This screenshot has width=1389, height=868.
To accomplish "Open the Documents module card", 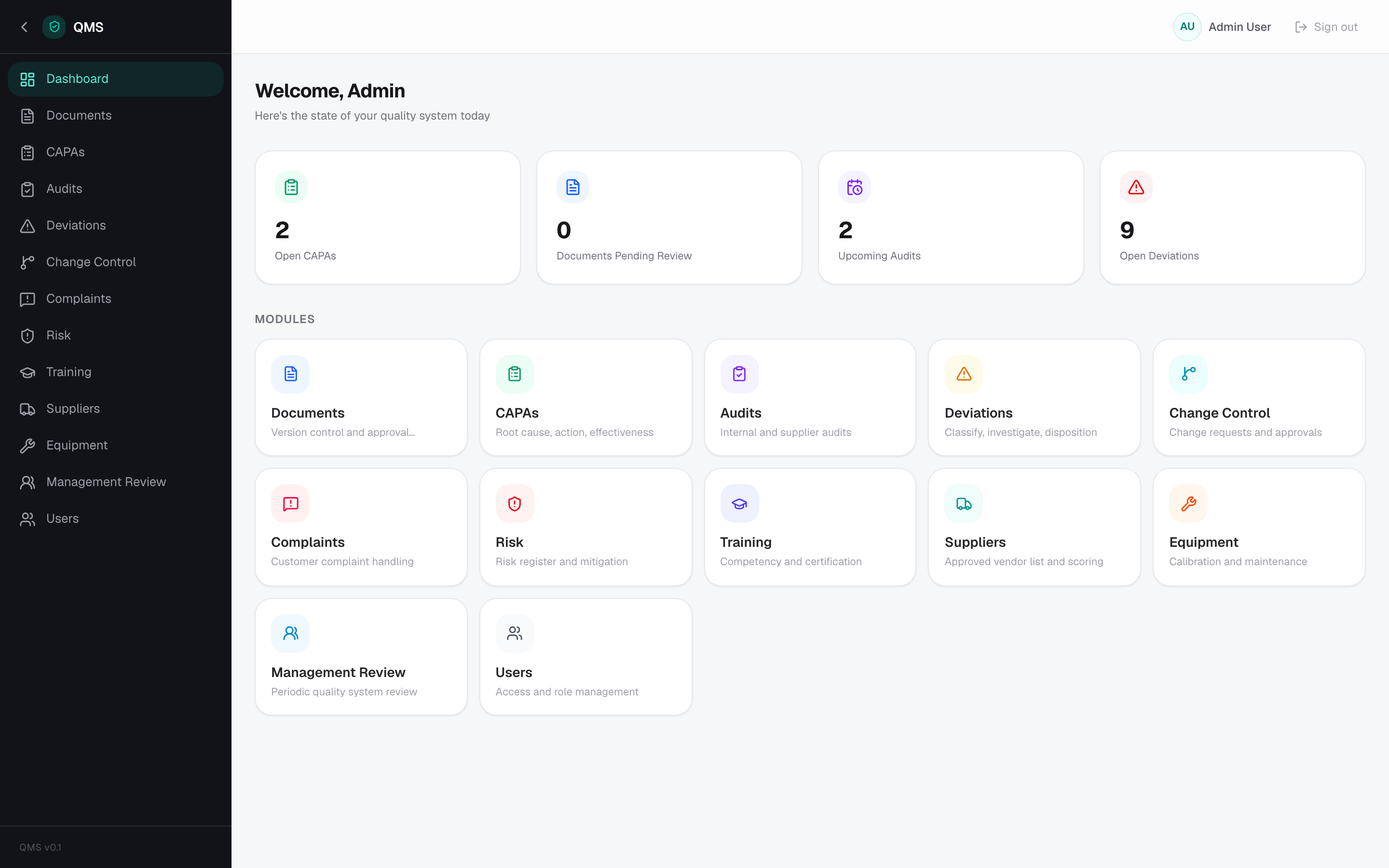I will pos(361,397).
